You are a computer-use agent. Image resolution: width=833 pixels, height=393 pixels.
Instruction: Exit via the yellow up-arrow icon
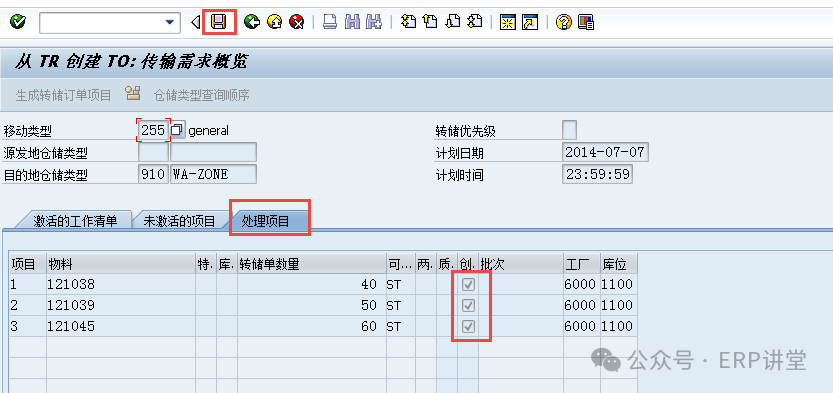point(274,22)
